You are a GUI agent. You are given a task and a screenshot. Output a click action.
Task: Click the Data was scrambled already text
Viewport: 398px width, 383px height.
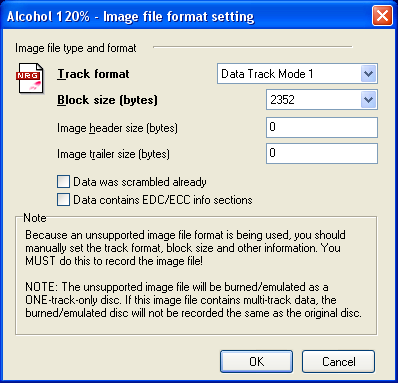(x=140, y=182)
